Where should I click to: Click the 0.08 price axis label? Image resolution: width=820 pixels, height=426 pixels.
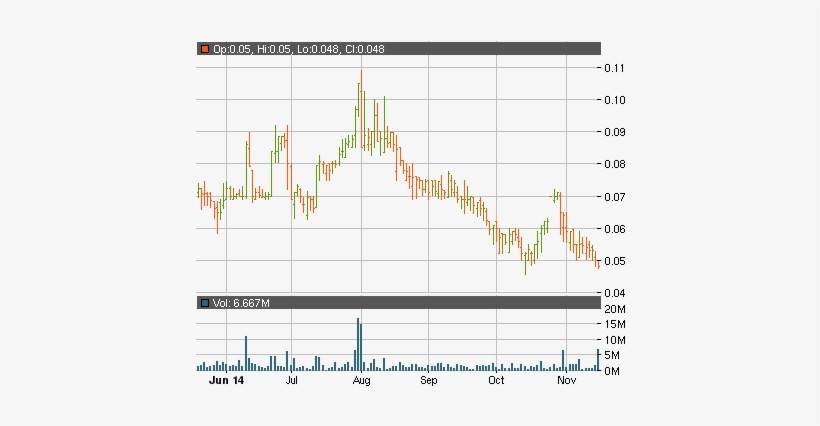click(x=614, y=164)
